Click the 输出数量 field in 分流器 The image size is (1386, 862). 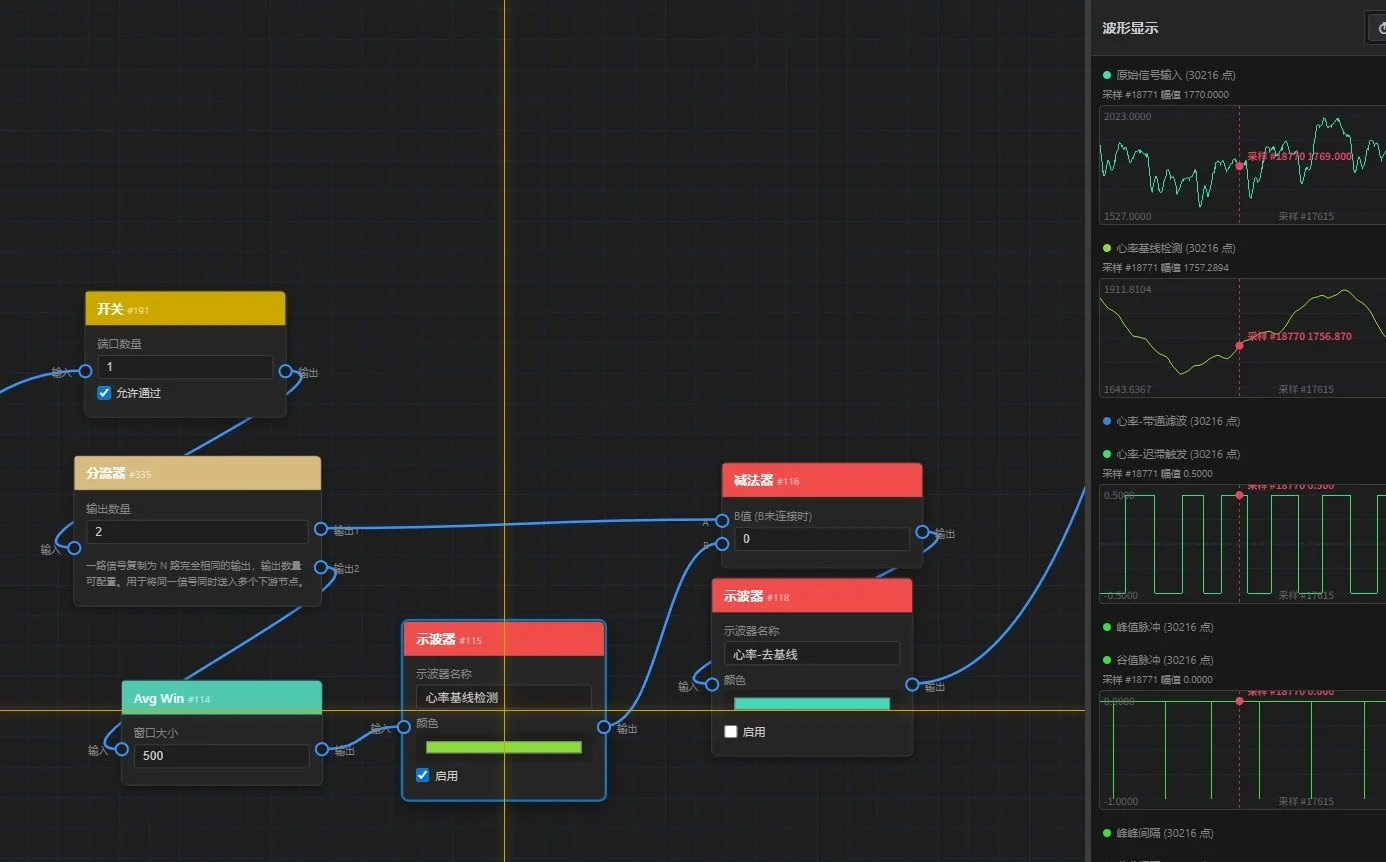pyautogui.click(x=197, y=532)
